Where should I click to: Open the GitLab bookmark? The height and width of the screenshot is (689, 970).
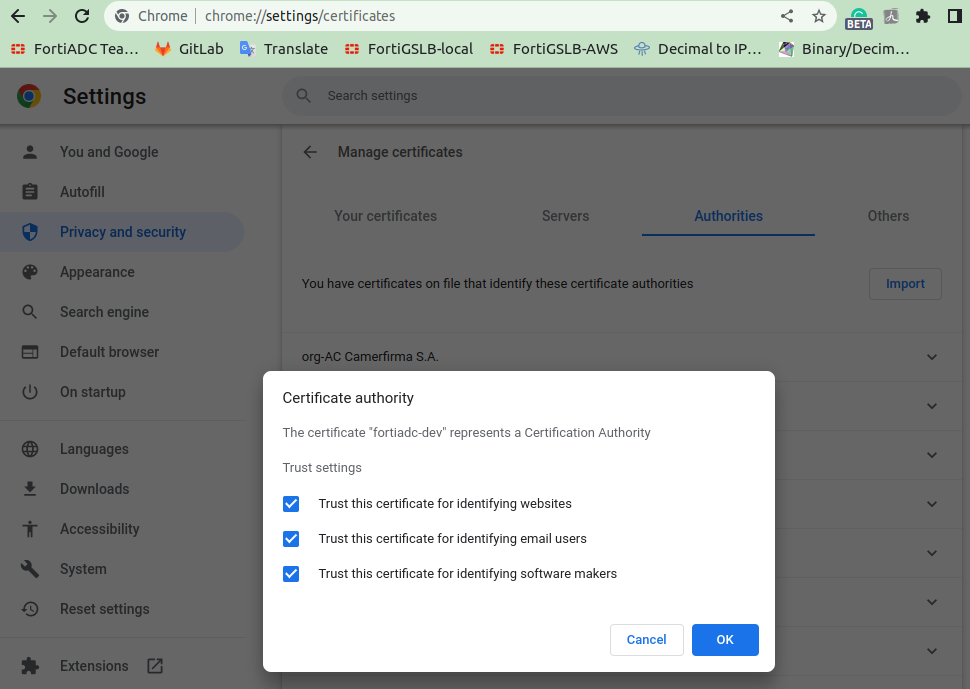[x=189, y=48]
